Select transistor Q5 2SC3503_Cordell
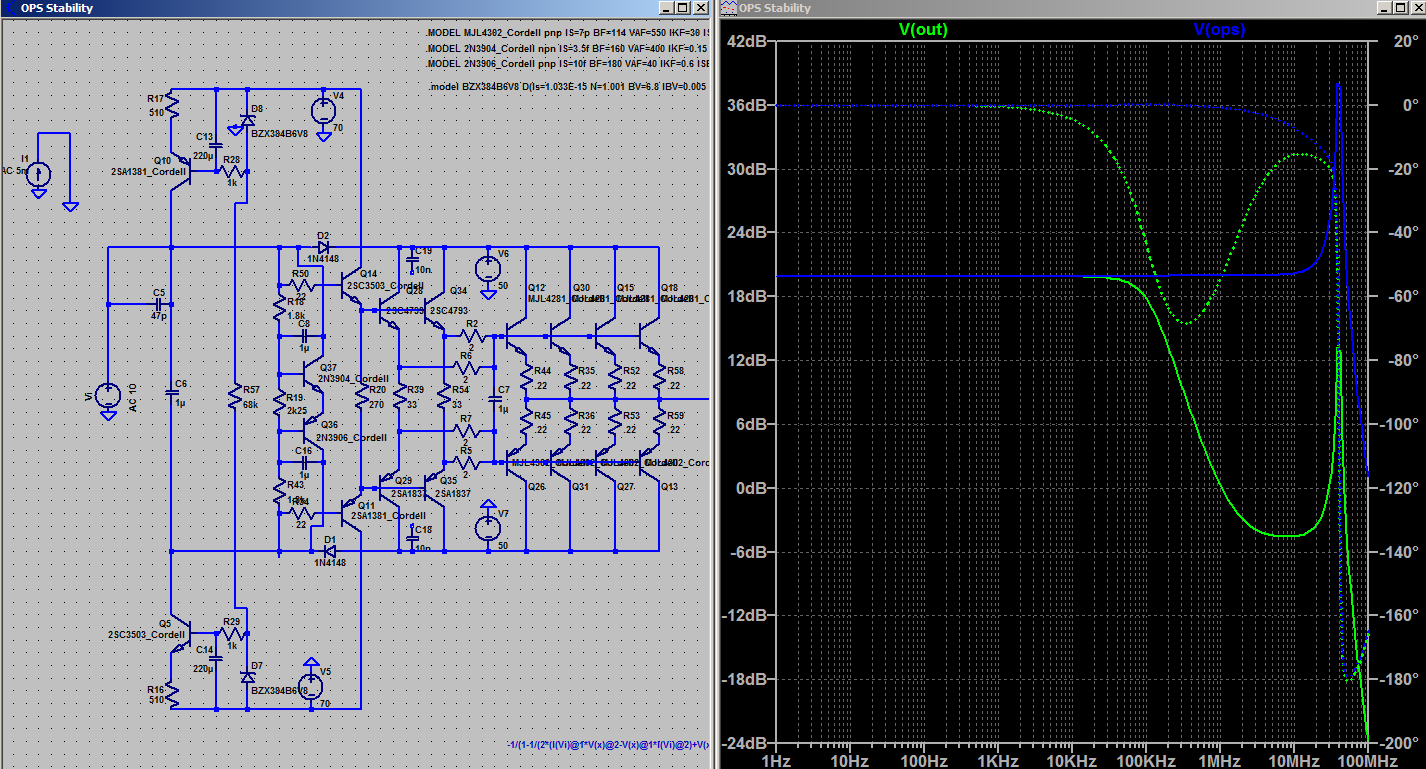The height and width of the screenshot is (769, 1426). pos(179,634)
